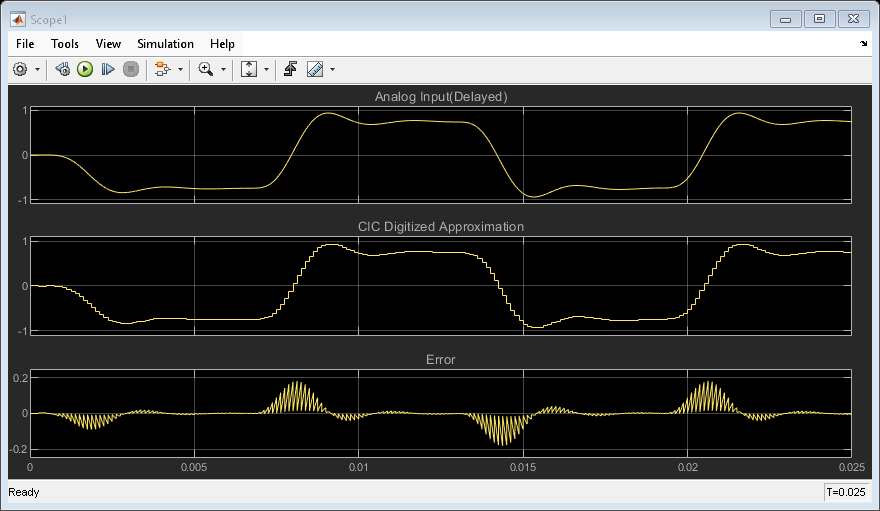Close the Scope1 window
This screenshot has width=880, height=511.
(x=853, y=19)
